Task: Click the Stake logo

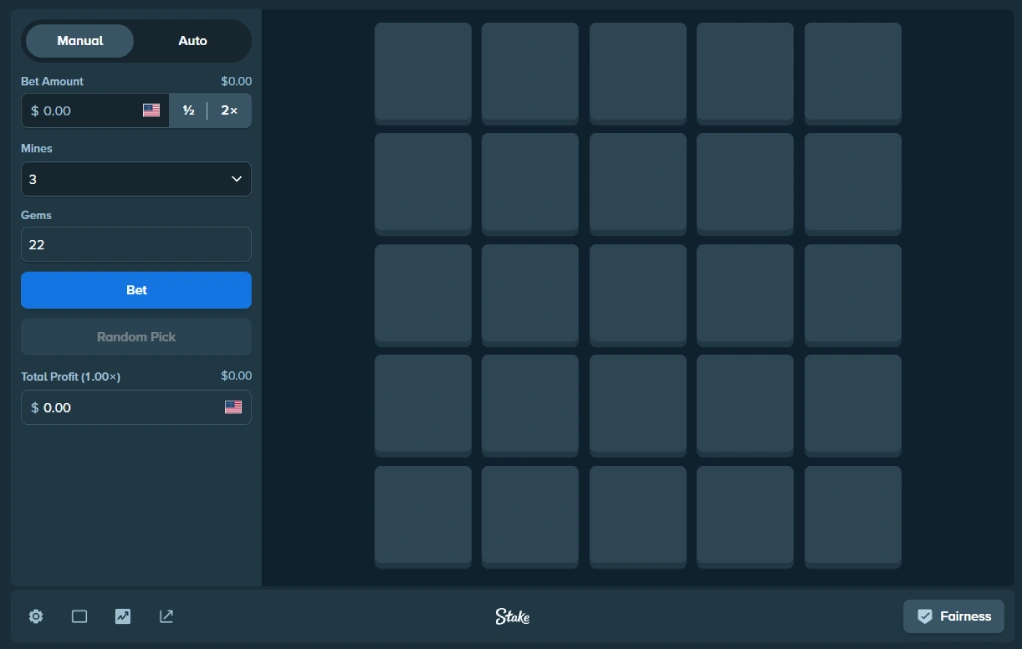Action: [512, 616]
